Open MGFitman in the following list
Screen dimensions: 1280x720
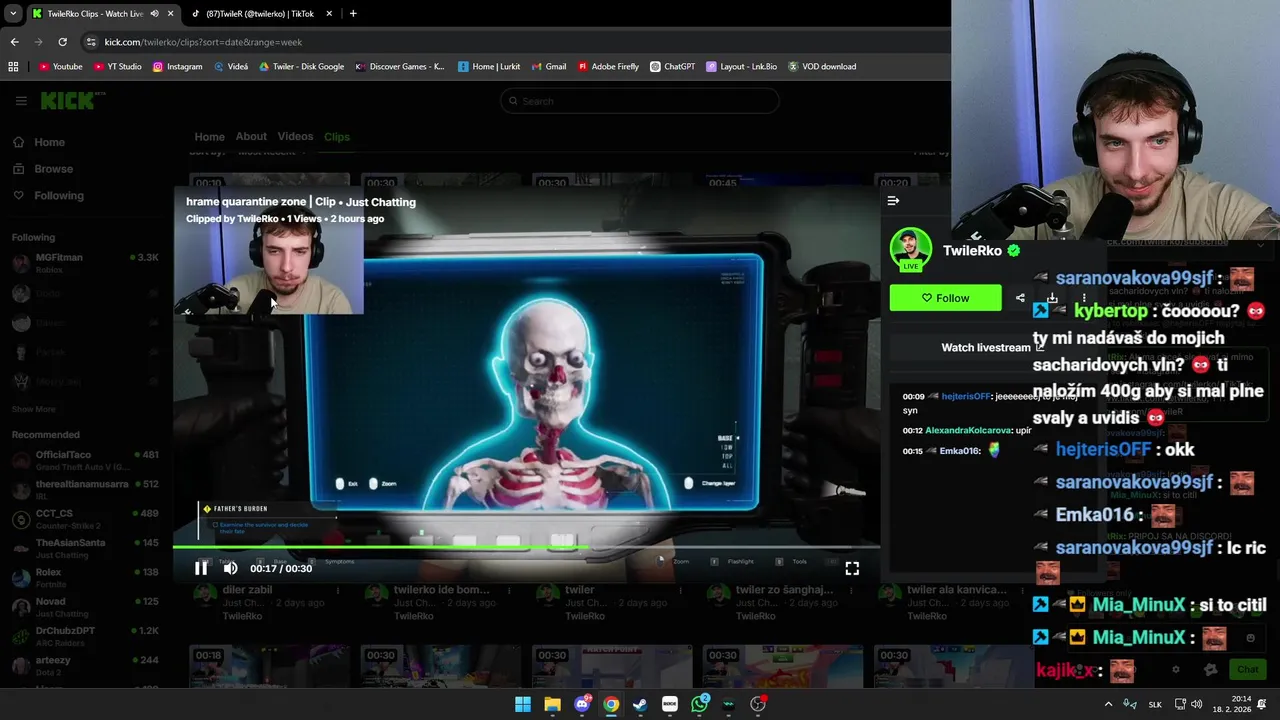pyautogui.click(x=85, y=263)
